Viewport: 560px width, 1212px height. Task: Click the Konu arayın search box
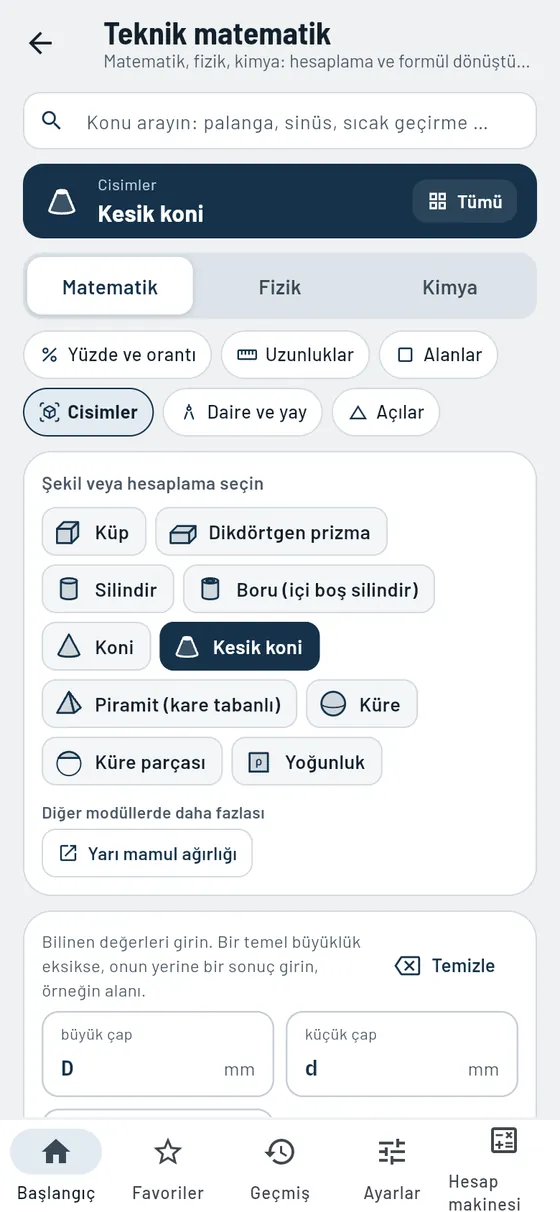coord(280,122)
